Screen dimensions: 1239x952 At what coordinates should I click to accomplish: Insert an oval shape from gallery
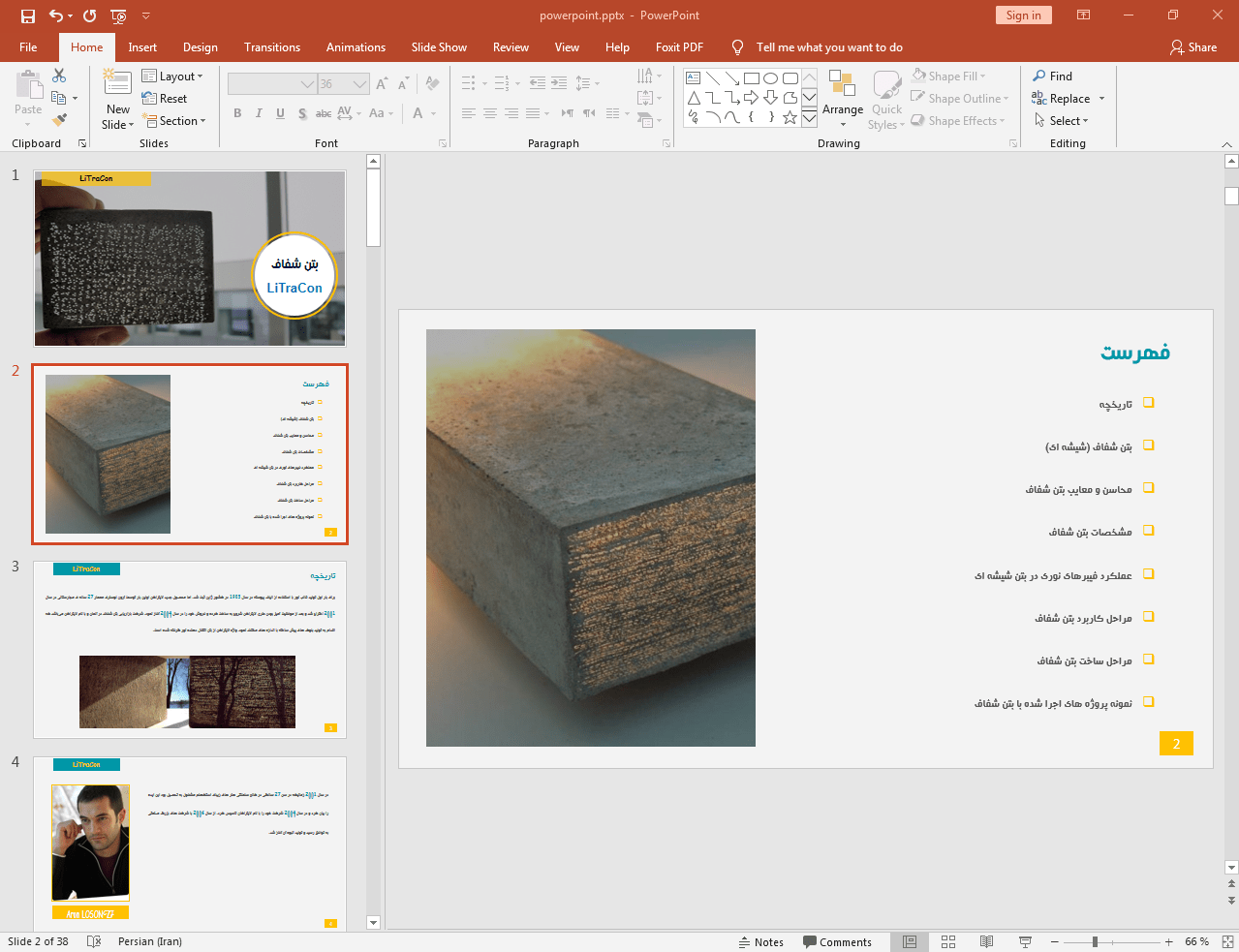pos(771,78)
